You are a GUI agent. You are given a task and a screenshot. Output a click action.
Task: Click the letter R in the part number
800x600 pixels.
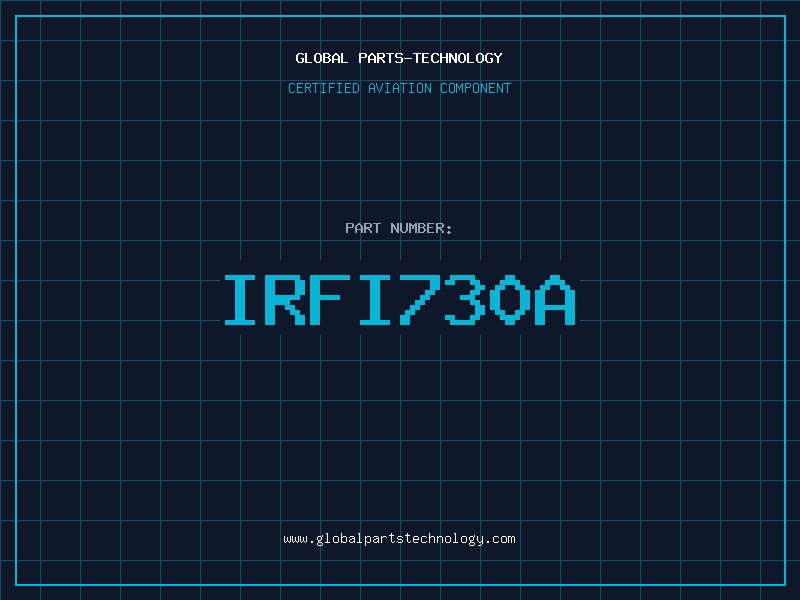click(286, 299)
